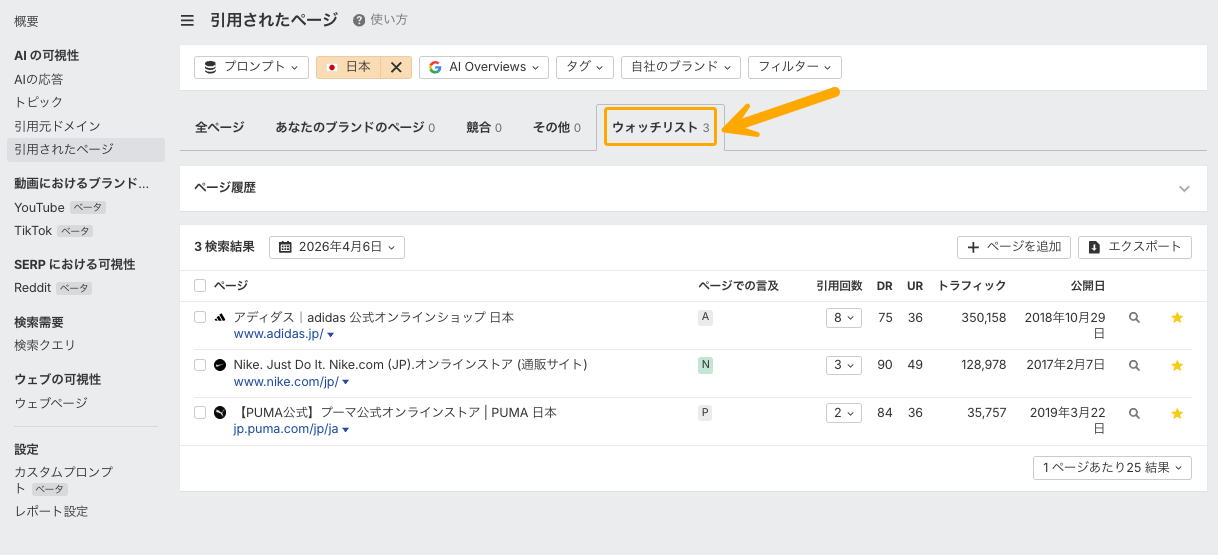Image resolution: width=1218 pixels, height=555 pixels.
Task: Select the Nike row checkbox
Action: [x=200, y=365]
